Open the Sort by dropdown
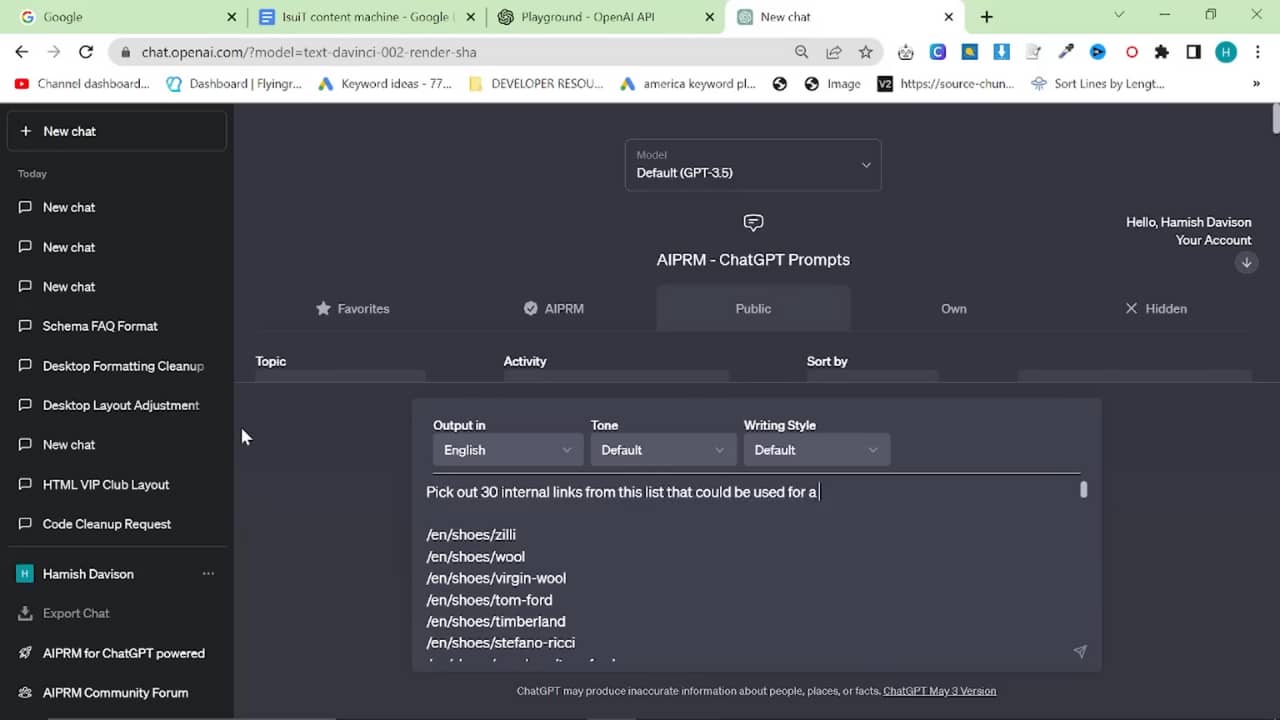This screenshot has width=1280, height=720. [872, 376]
